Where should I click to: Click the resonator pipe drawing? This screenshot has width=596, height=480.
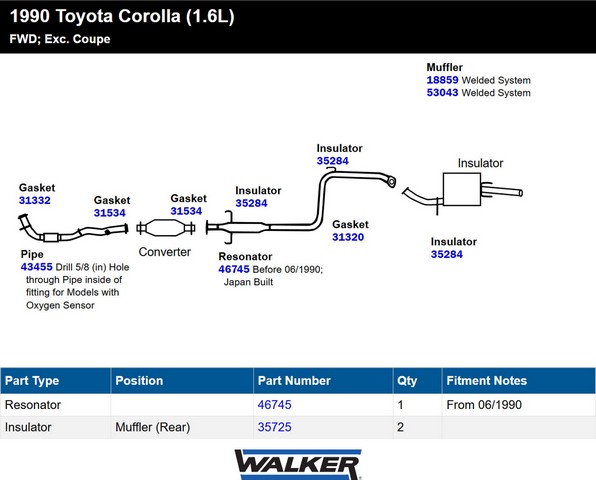(300, 207)
